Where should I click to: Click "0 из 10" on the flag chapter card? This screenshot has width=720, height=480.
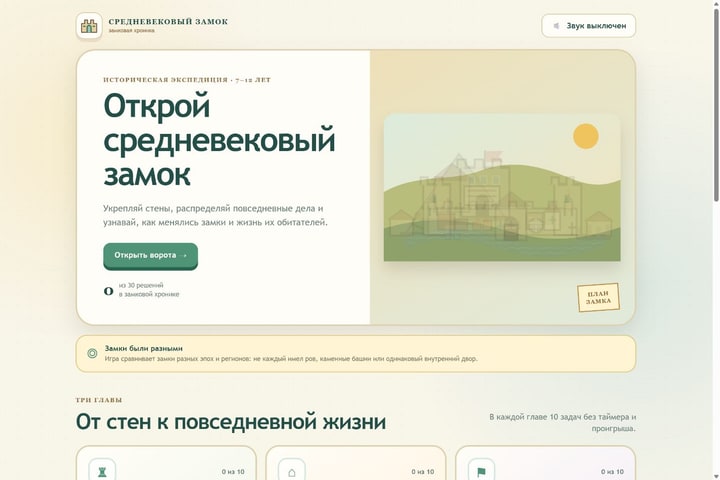coord(612,472)
